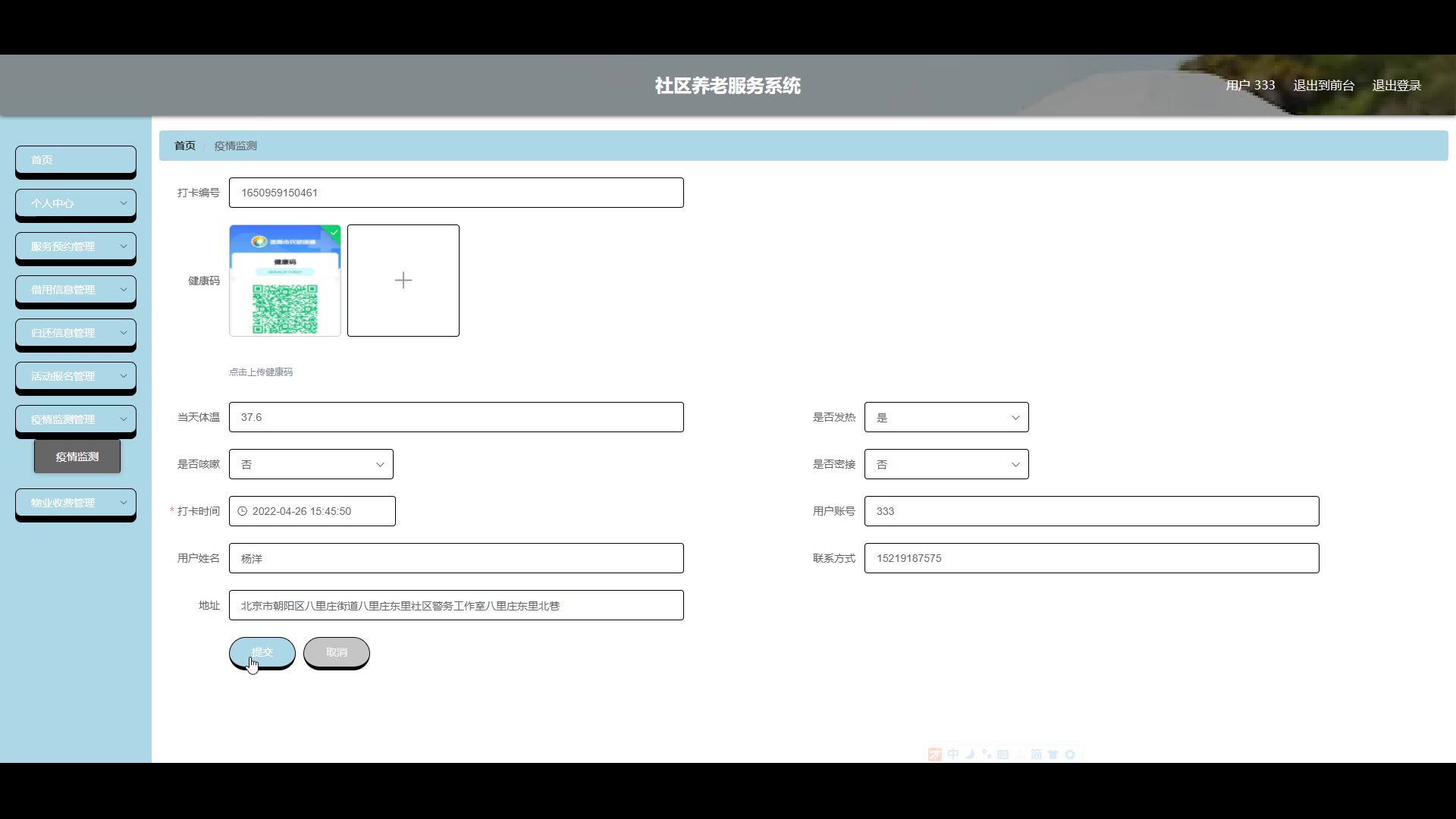Click 退出登录 link in header
1456x819 pixels.
[x=1396, y=86]
